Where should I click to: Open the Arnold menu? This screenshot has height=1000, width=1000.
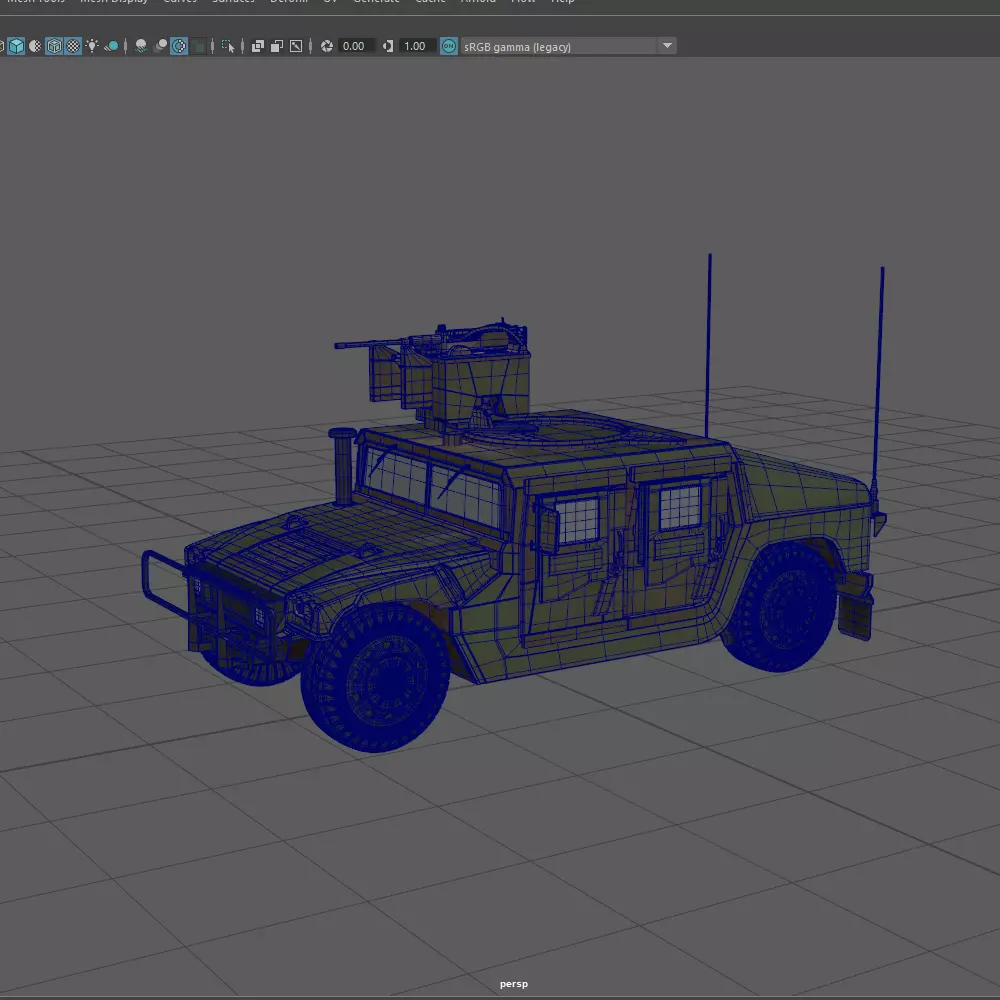click(478, 2)
